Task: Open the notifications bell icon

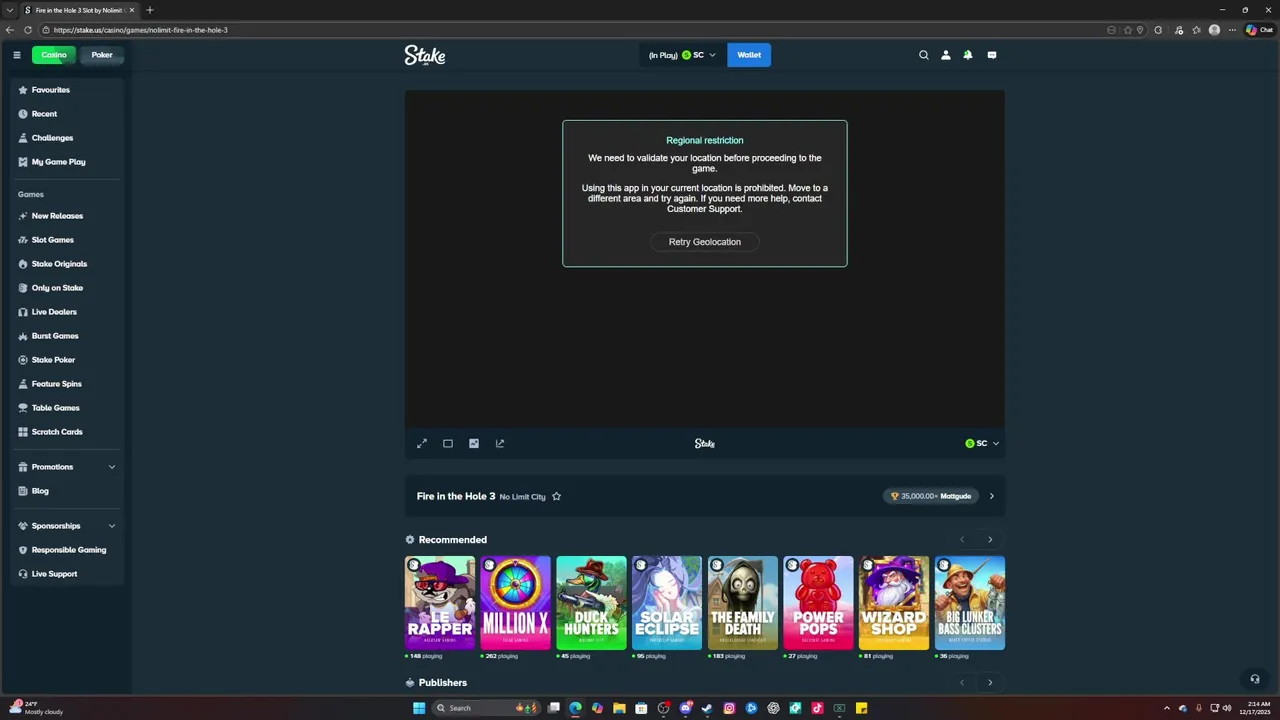Action: pyautogui.click(x=968, y=55)
